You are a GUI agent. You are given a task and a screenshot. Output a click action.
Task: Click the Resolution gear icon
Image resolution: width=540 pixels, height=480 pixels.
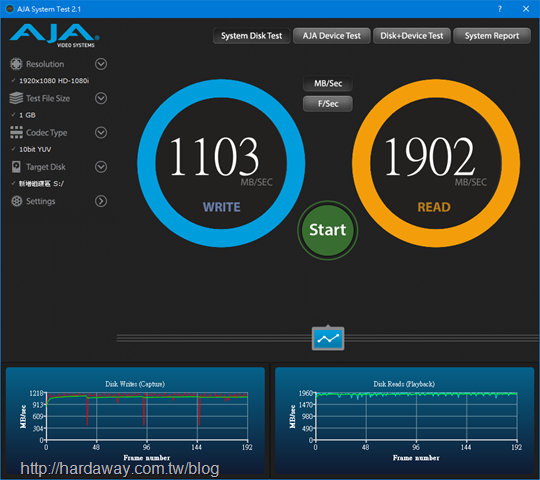(x=16, y=64)
